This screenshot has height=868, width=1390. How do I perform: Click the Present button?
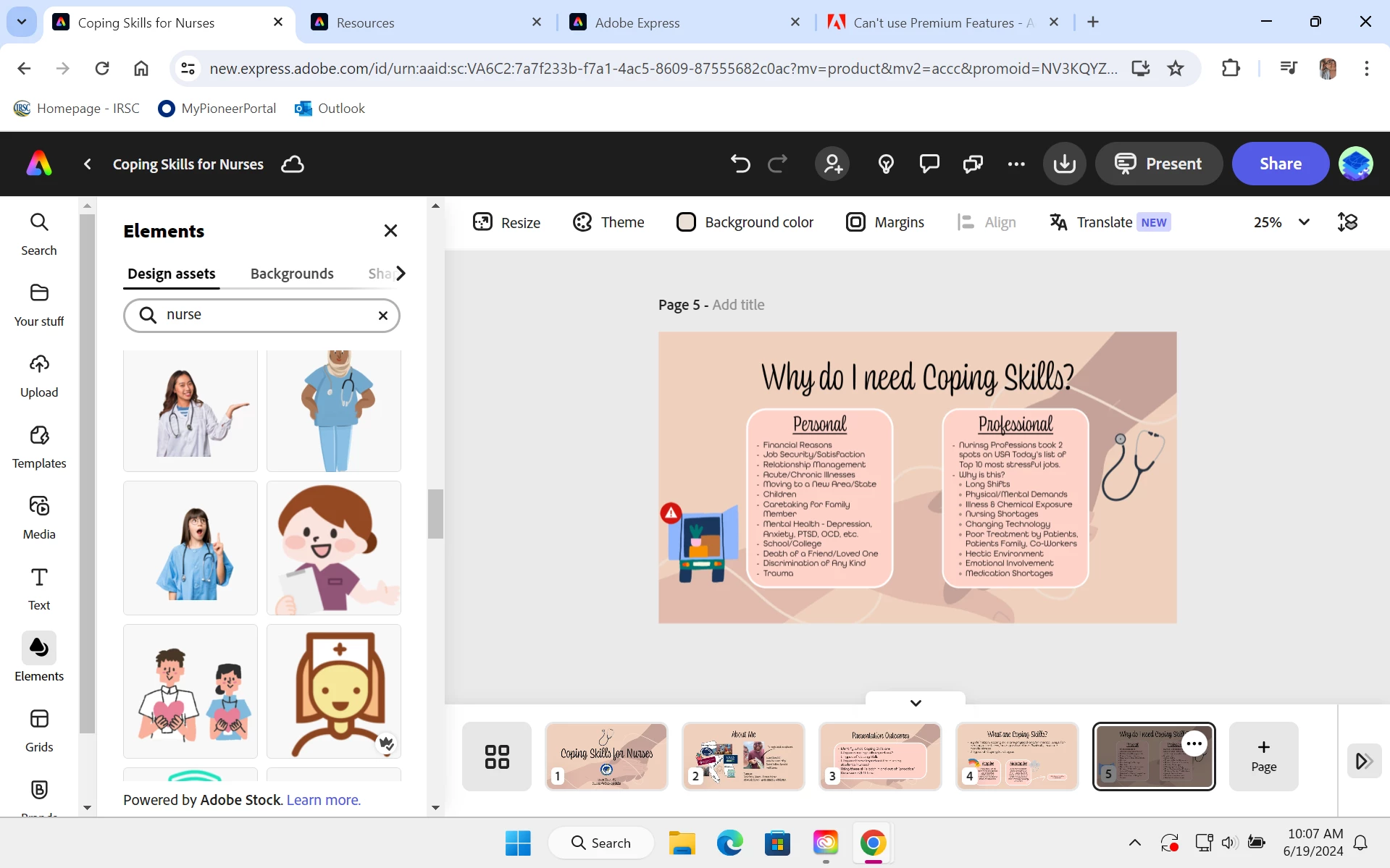tap(1158, 164)
